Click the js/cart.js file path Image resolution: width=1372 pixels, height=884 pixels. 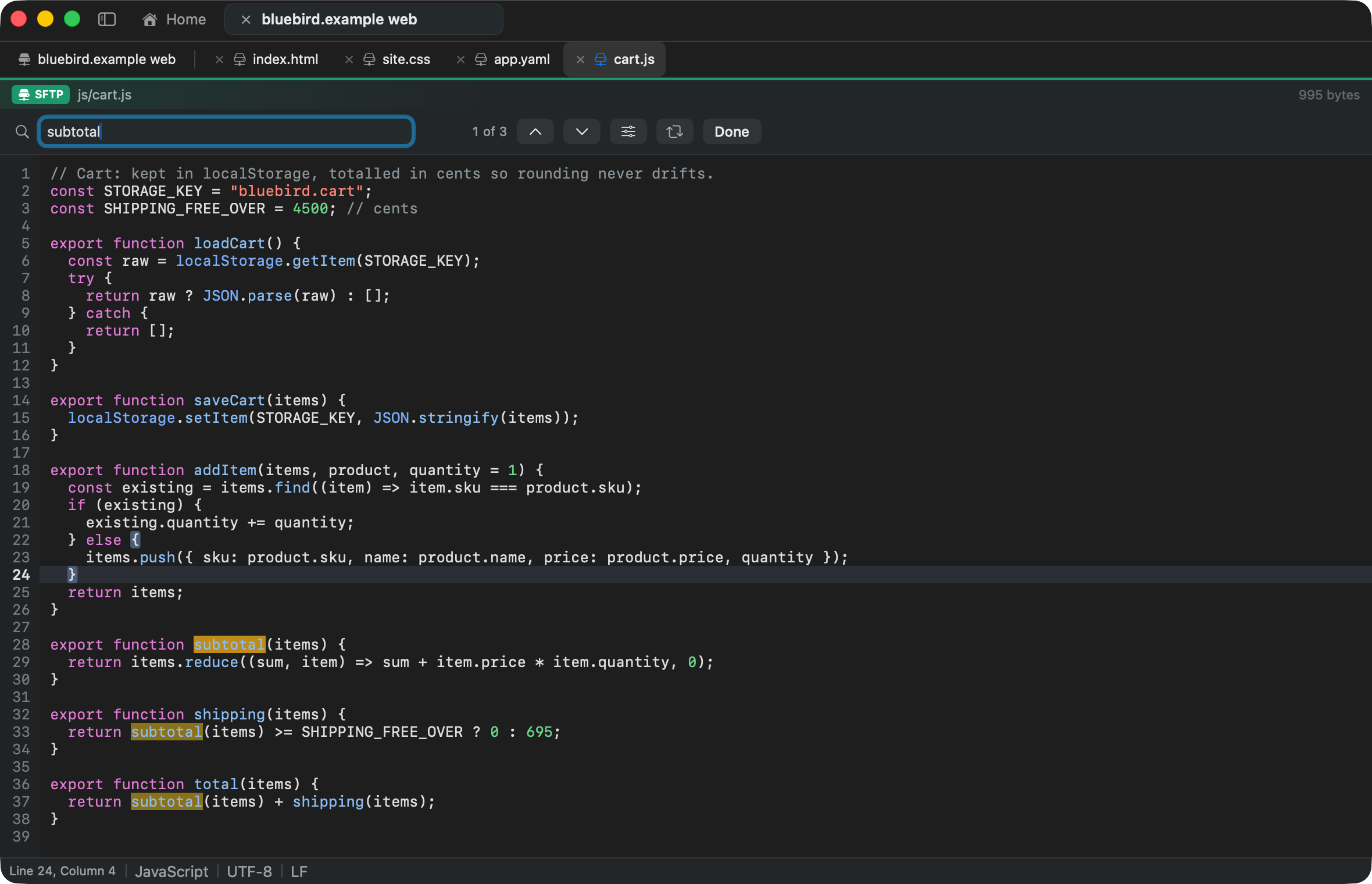[x=105, y=95]
